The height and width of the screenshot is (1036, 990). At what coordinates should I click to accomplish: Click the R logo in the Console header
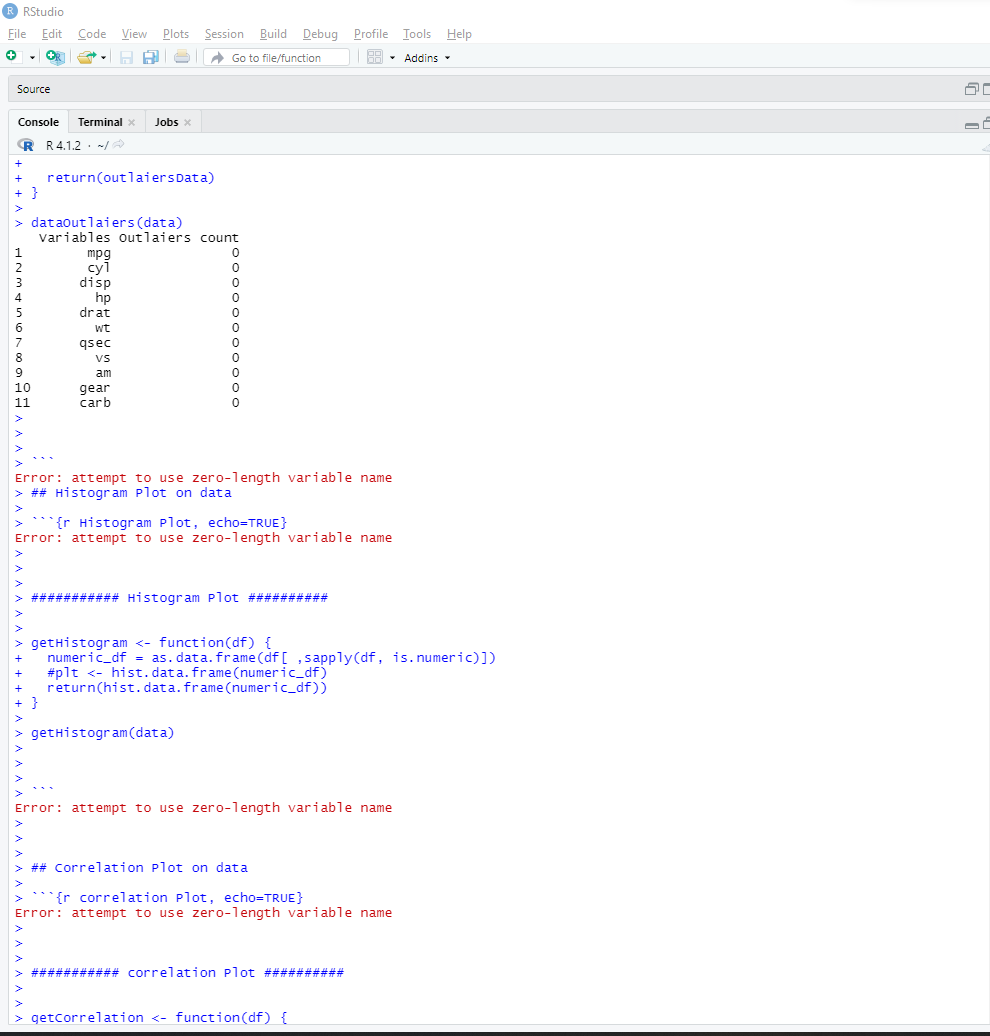(25, 144)
